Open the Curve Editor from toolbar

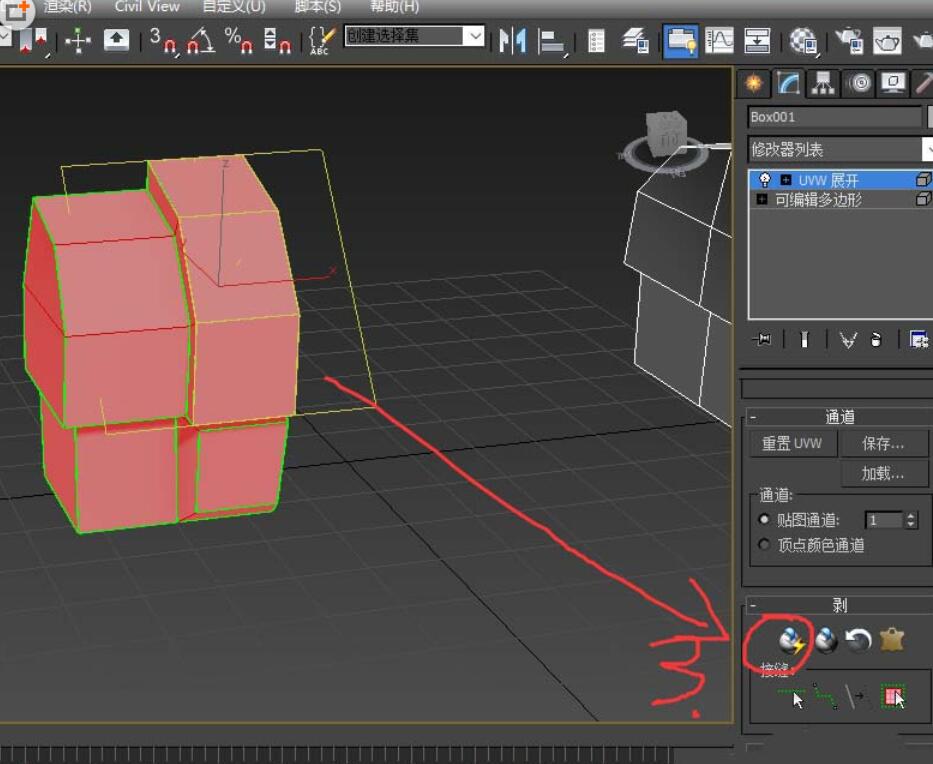[719, 40]
